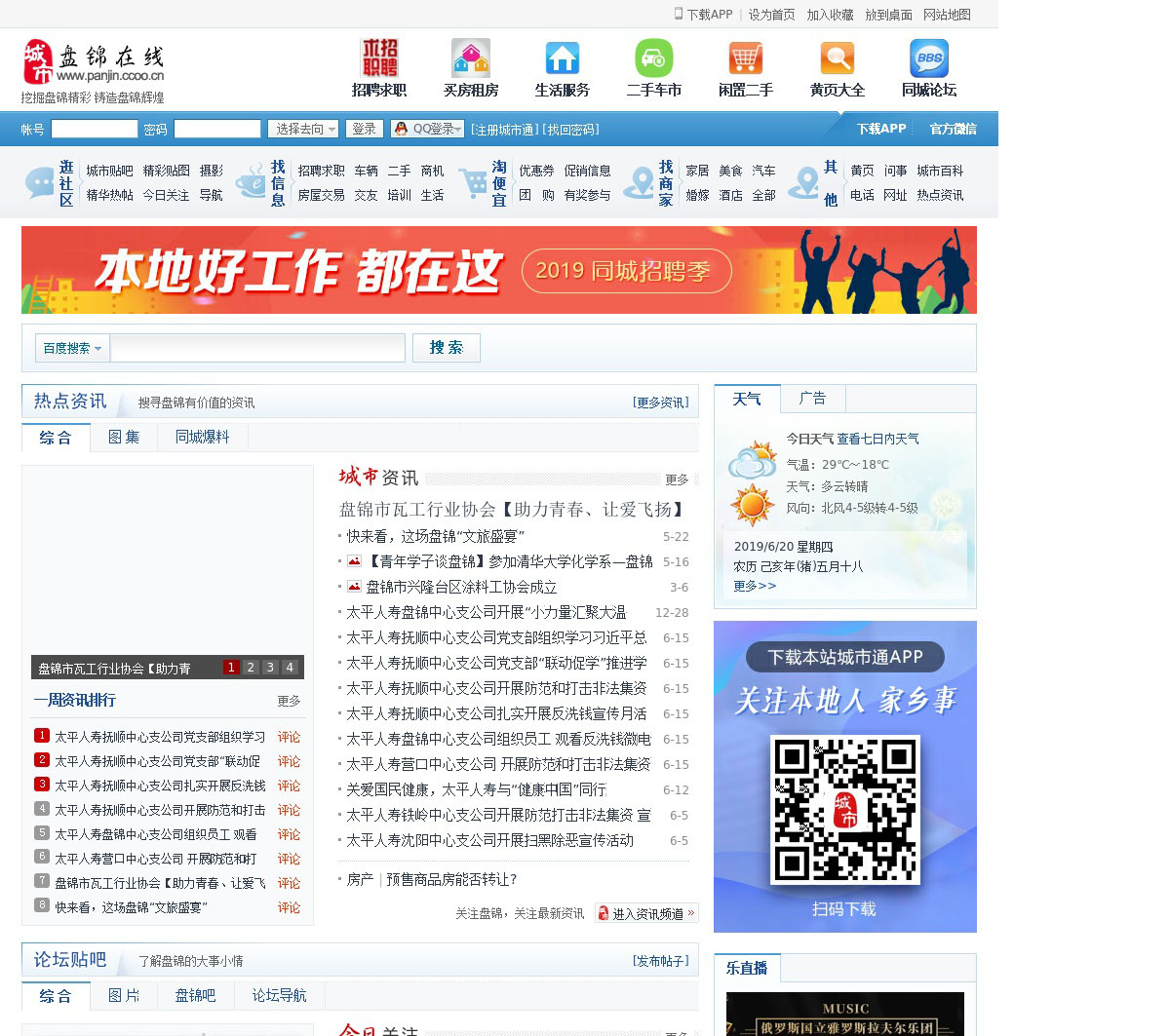Open the 查看七日内天气 link
The height and width of the screenshot is (1036, 1170).
[x=877, y=439]
